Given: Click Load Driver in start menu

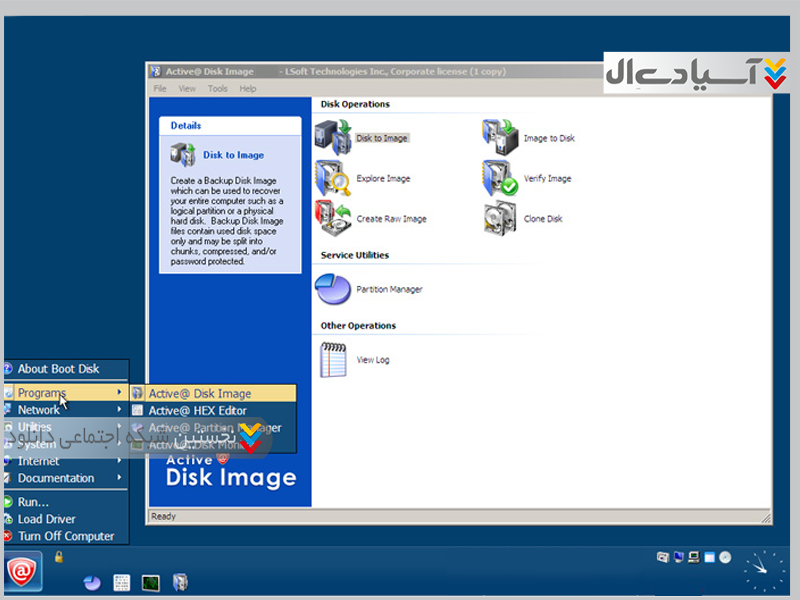Looking at the screenshot, I should click(x=46, y=519).
